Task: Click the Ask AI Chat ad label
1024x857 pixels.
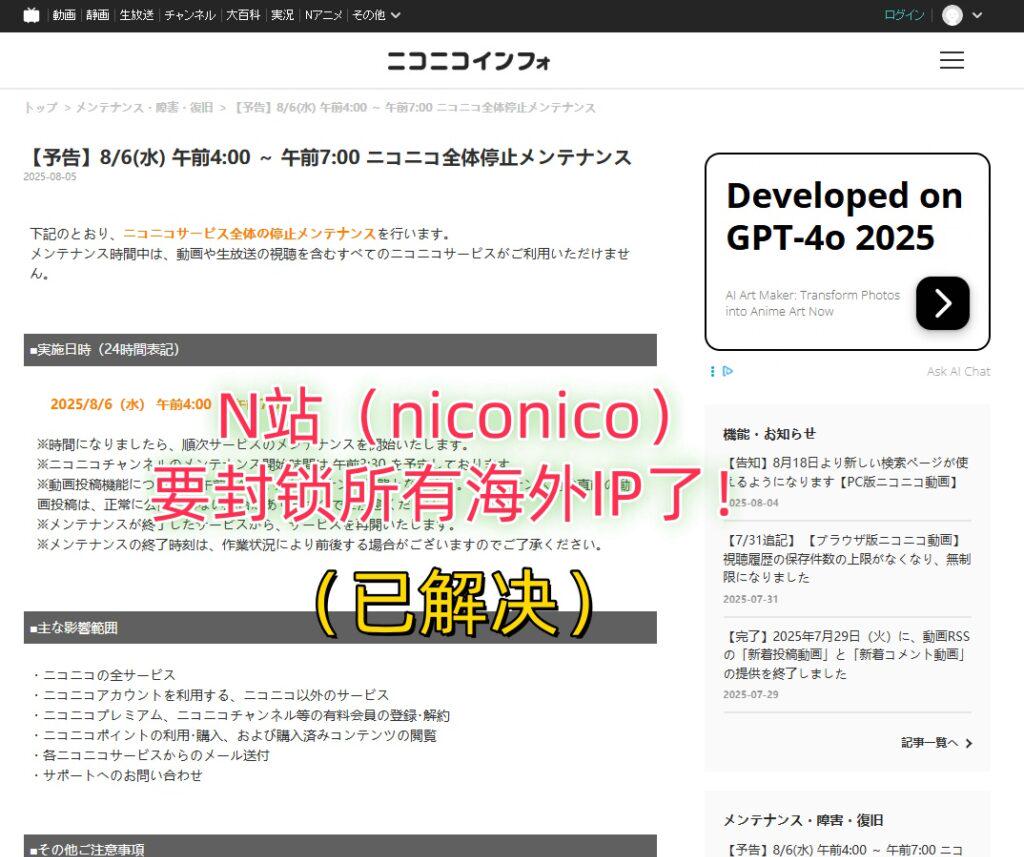Action: point(958,371)
